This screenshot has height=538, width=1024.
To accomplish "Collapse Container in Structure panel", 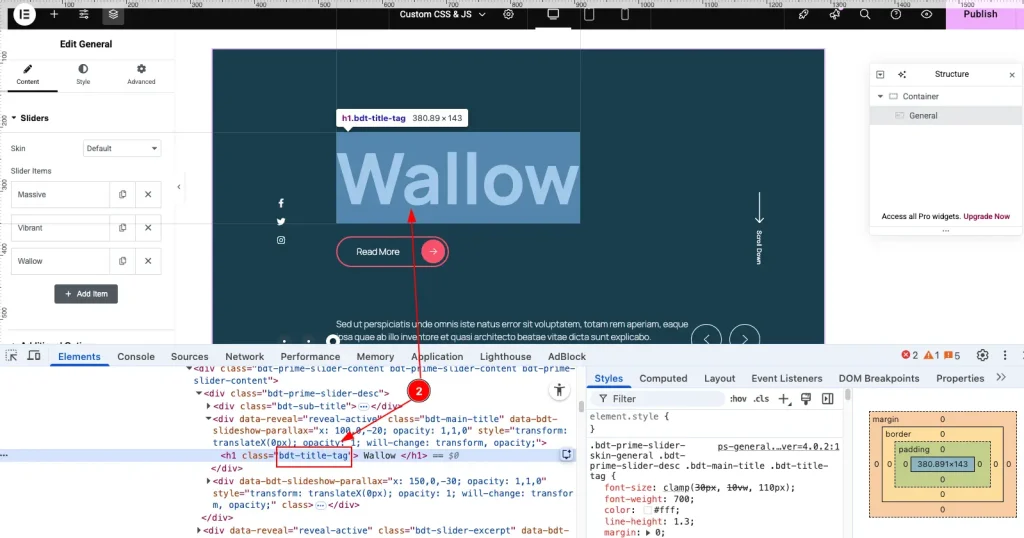I will (881, 97).
